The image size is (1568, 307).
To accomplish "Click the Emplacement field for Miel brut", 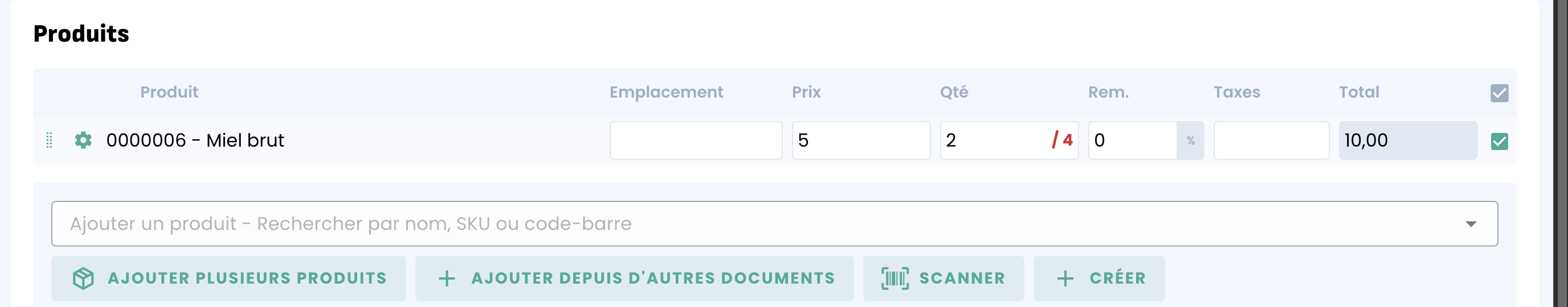I will pos(696,140).
